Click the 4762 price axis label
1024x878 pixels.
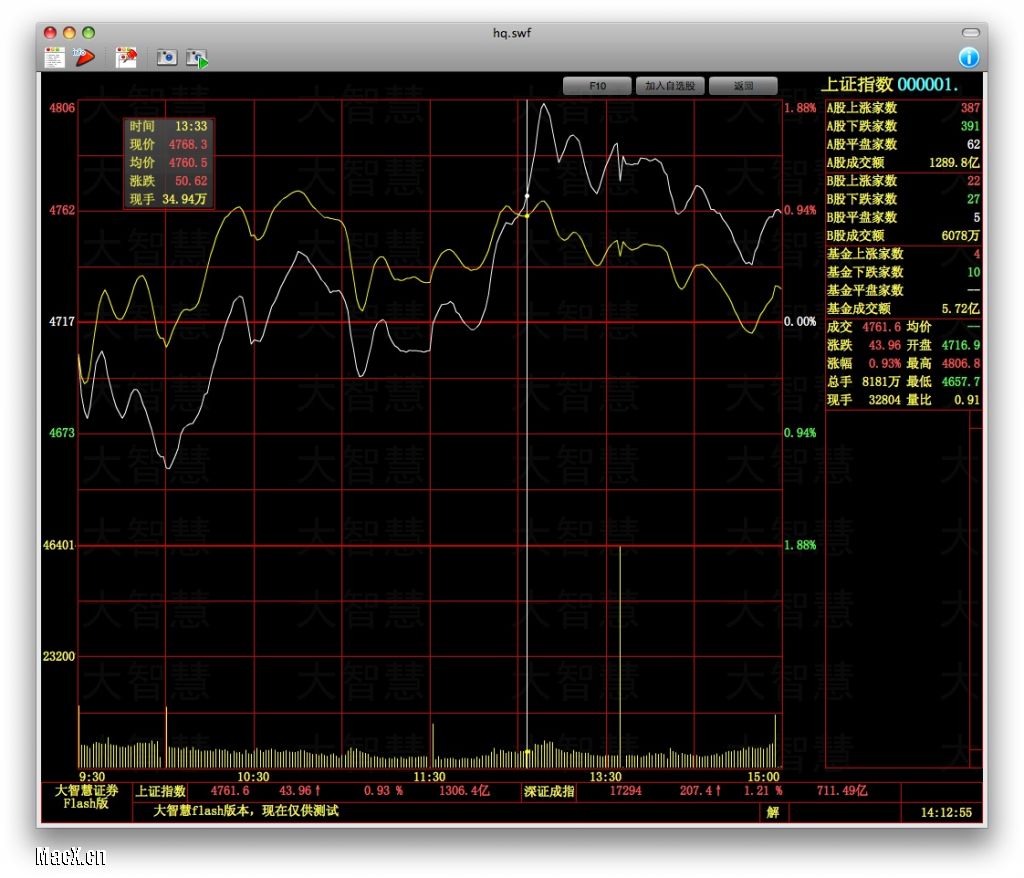pos(62,210)
